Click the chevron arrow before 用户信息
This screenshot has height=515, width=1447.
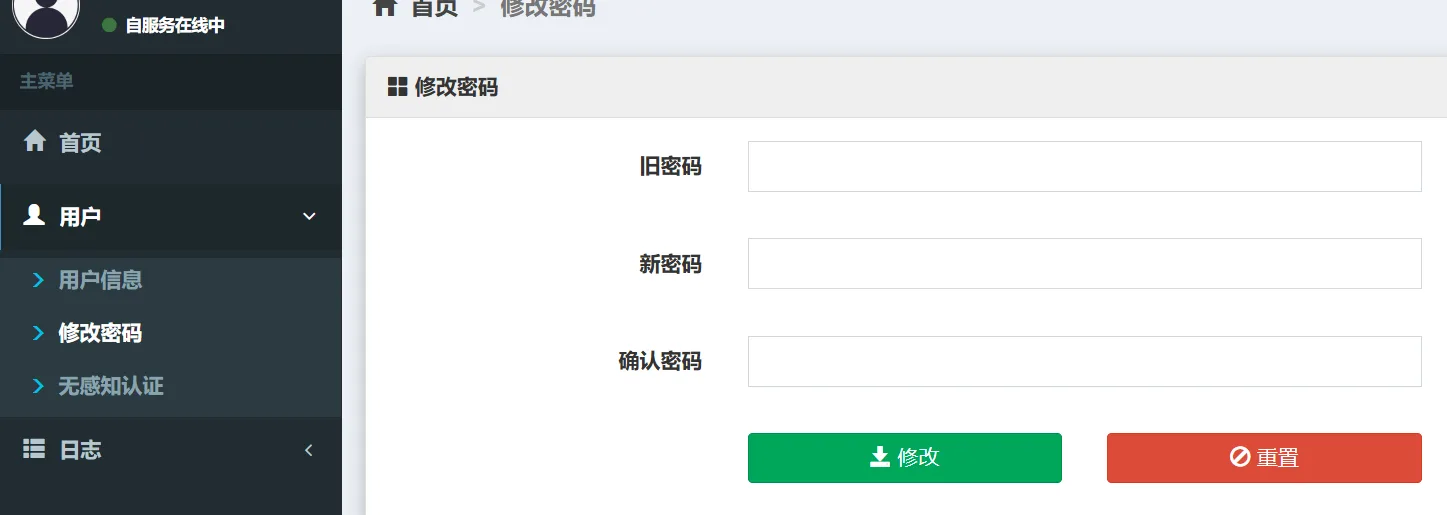38,280
